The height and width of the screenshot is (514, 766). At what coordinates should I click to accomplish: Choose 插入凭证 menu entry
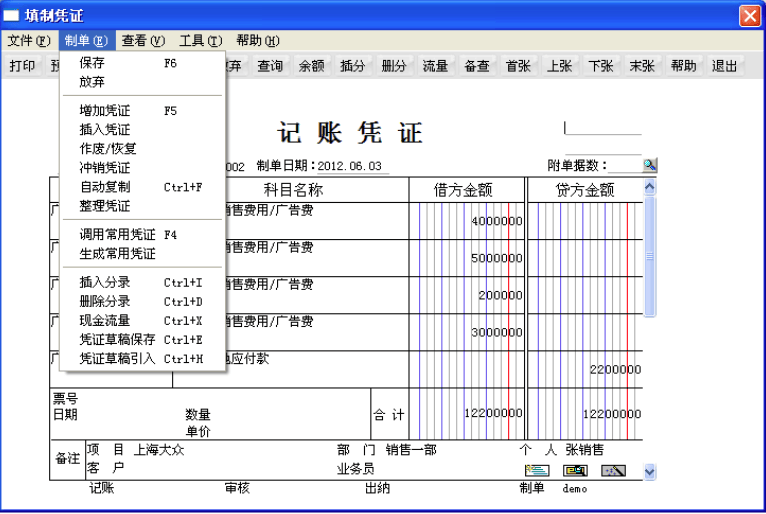click(x=142, y=129)
